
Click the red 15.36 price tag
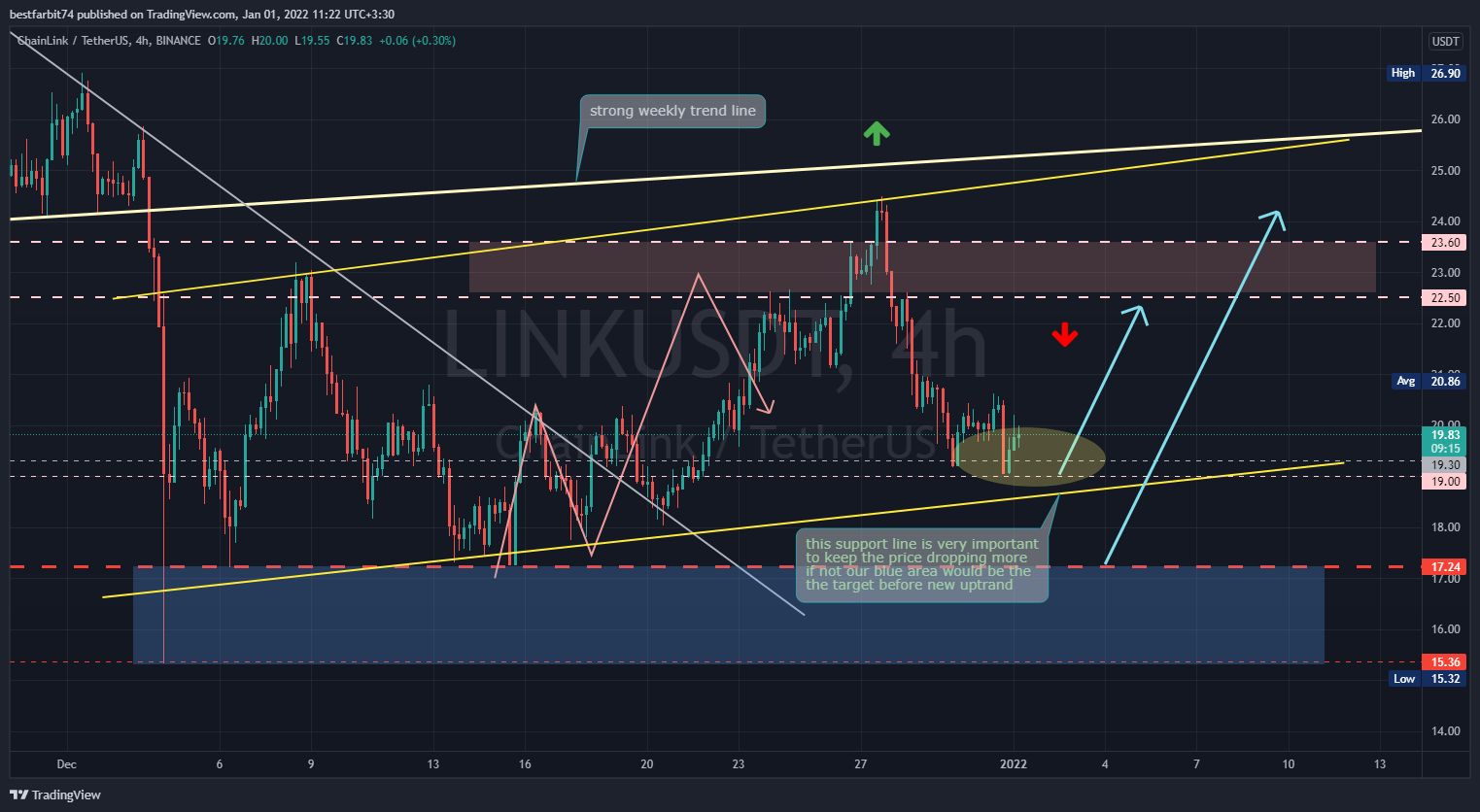pos(1445,662)
